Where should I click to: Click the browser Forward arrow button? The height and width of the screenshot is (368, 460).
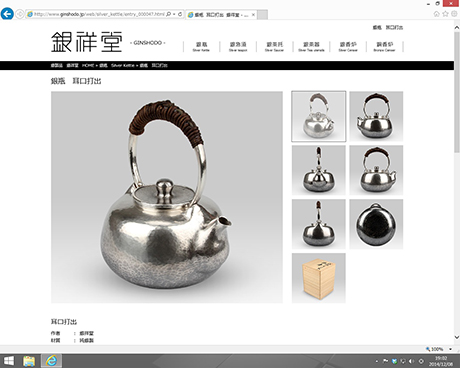20,14
